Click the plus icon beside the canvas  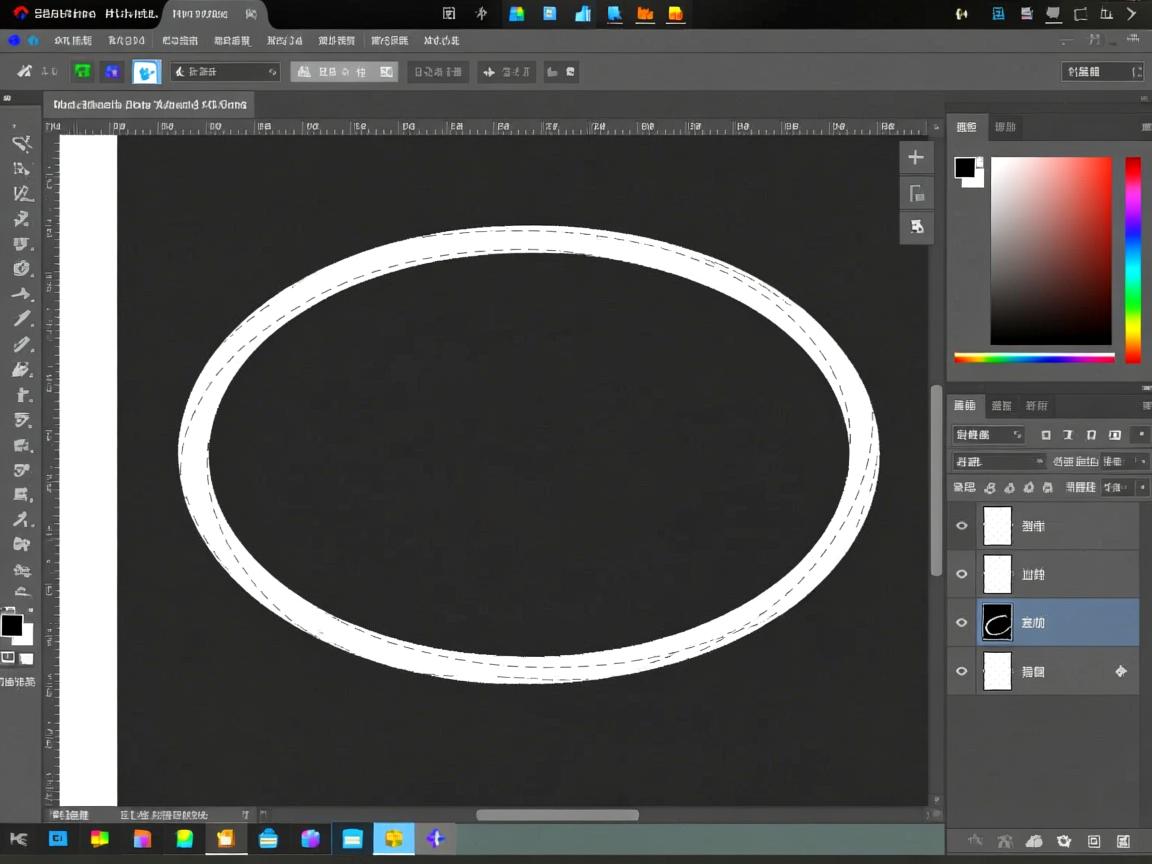click(x=915, y=157)
